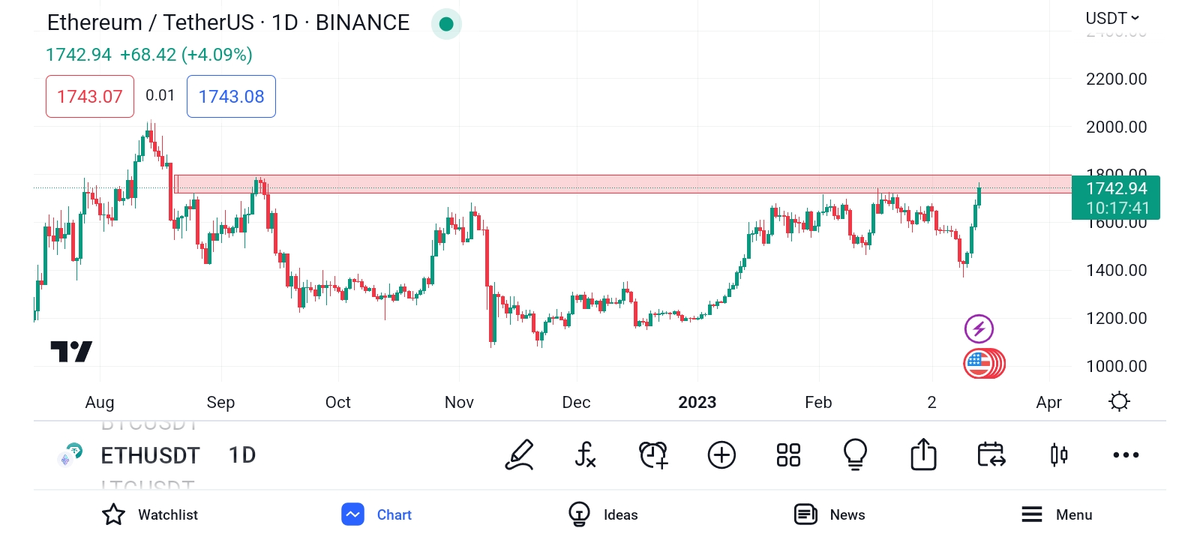Open the three dots more options
Screen dimensions: 1200x540
pos(1126,455)
